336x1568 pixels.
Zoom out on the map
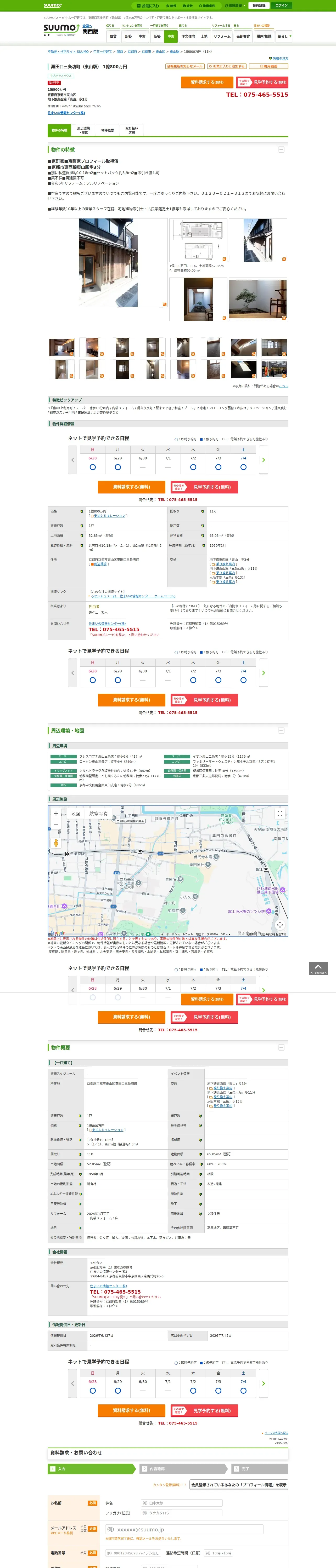coord(56,824)
